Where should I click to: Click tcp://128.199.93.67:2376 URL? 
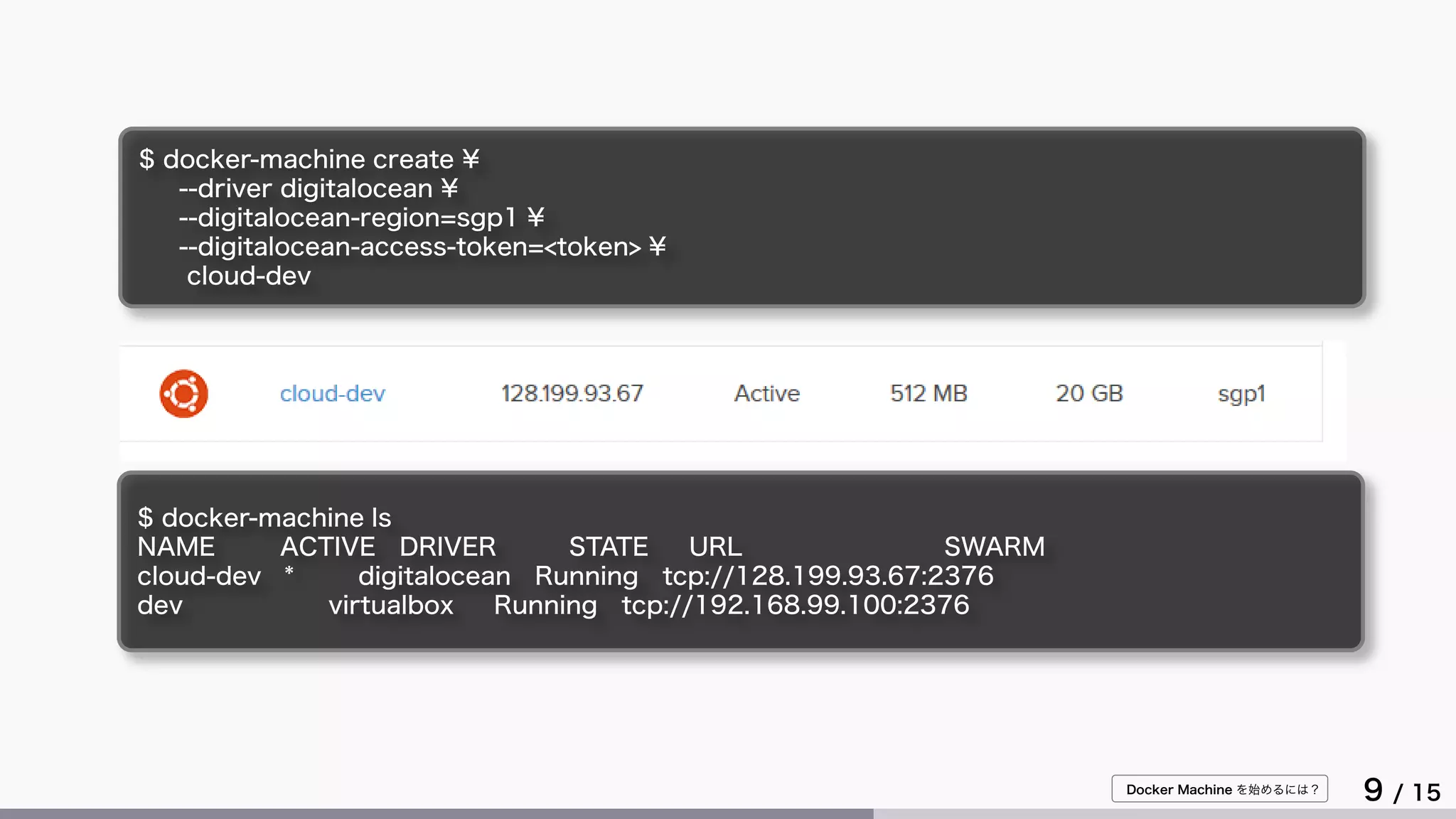pyautogui.click(x=828, y=576)
